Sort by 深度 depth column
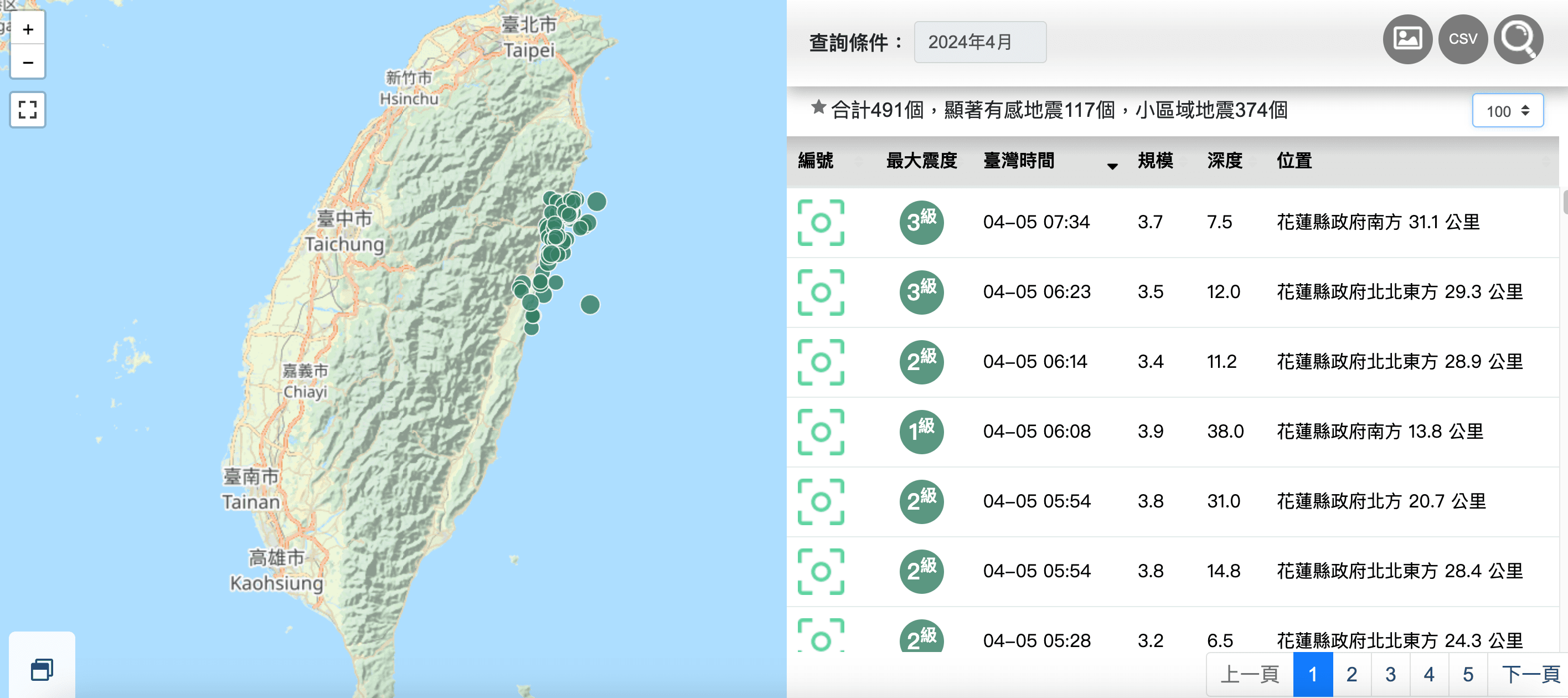Screen dimensions: 1568x698 (x=1232, y=161)
